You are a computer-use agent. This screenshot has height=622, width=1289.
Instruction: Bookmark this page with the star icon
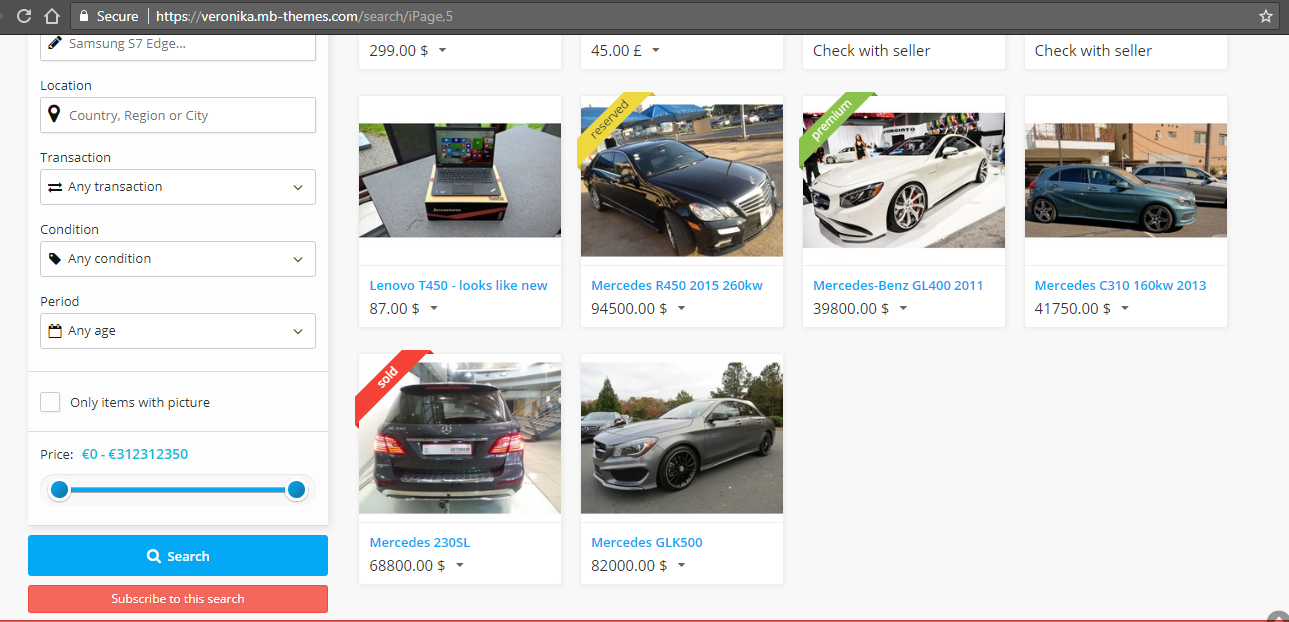[1266, 16]
